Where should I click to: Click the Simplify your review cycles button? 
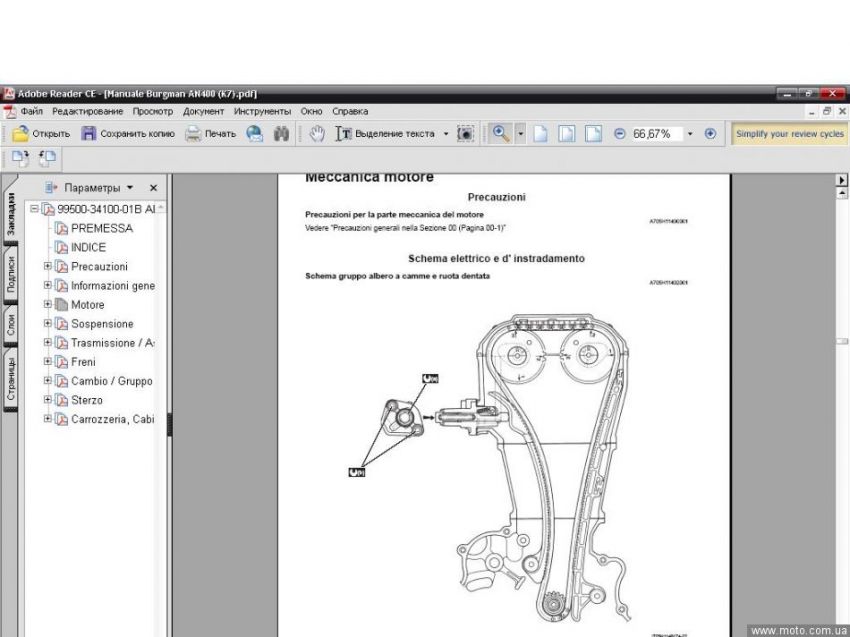pyautogui.click(x=789, y=134)
